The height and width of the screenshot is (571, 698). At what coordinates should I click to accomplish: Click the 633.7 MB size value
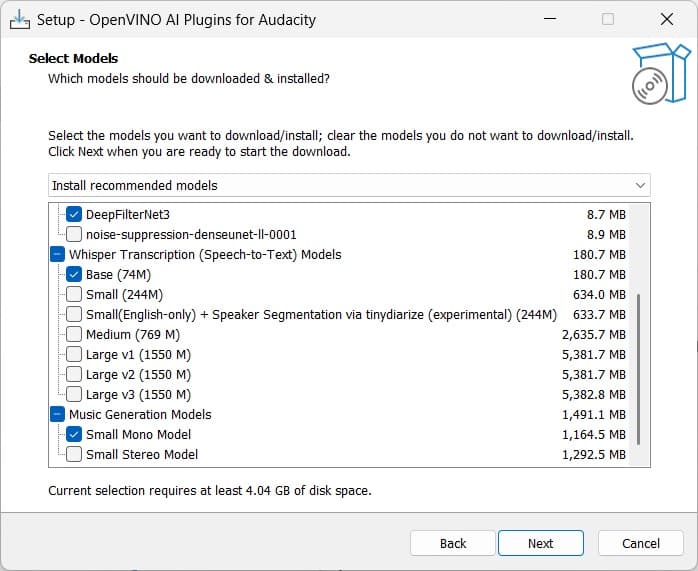tap(599, 315)
